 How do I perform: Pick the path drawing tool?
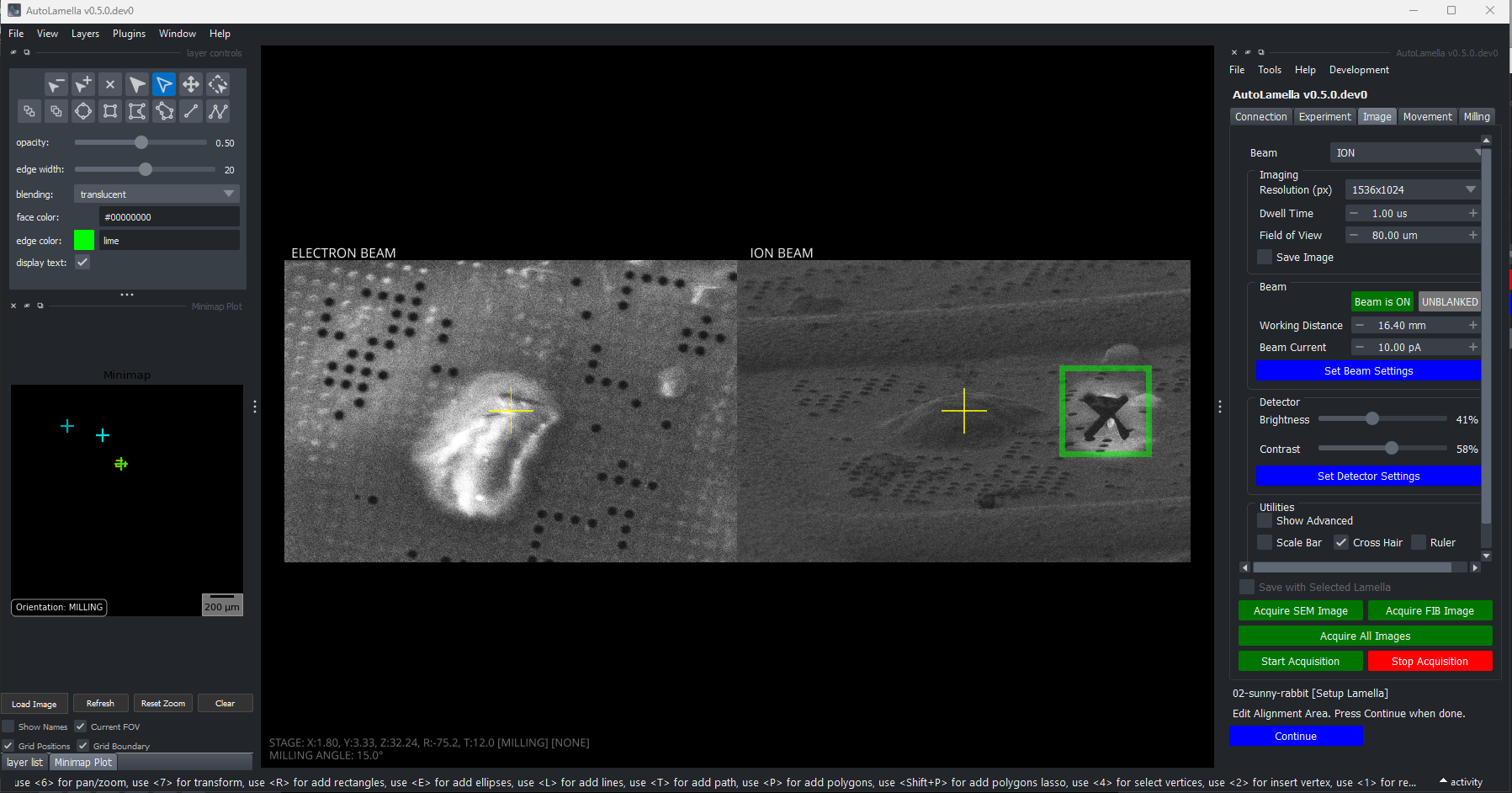coord(218,110)
